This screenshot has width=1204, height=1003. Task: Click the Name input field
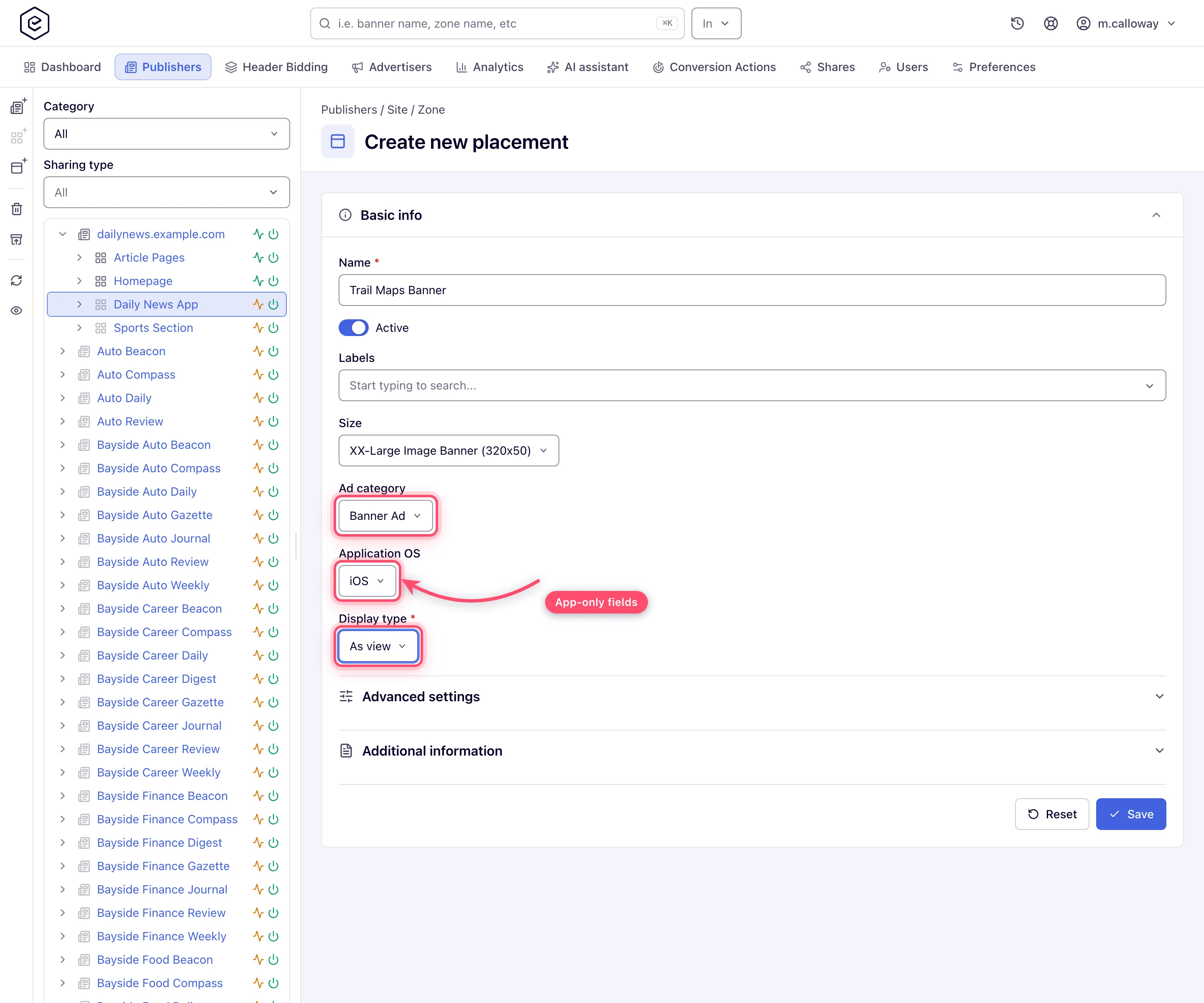coord(752,290)
